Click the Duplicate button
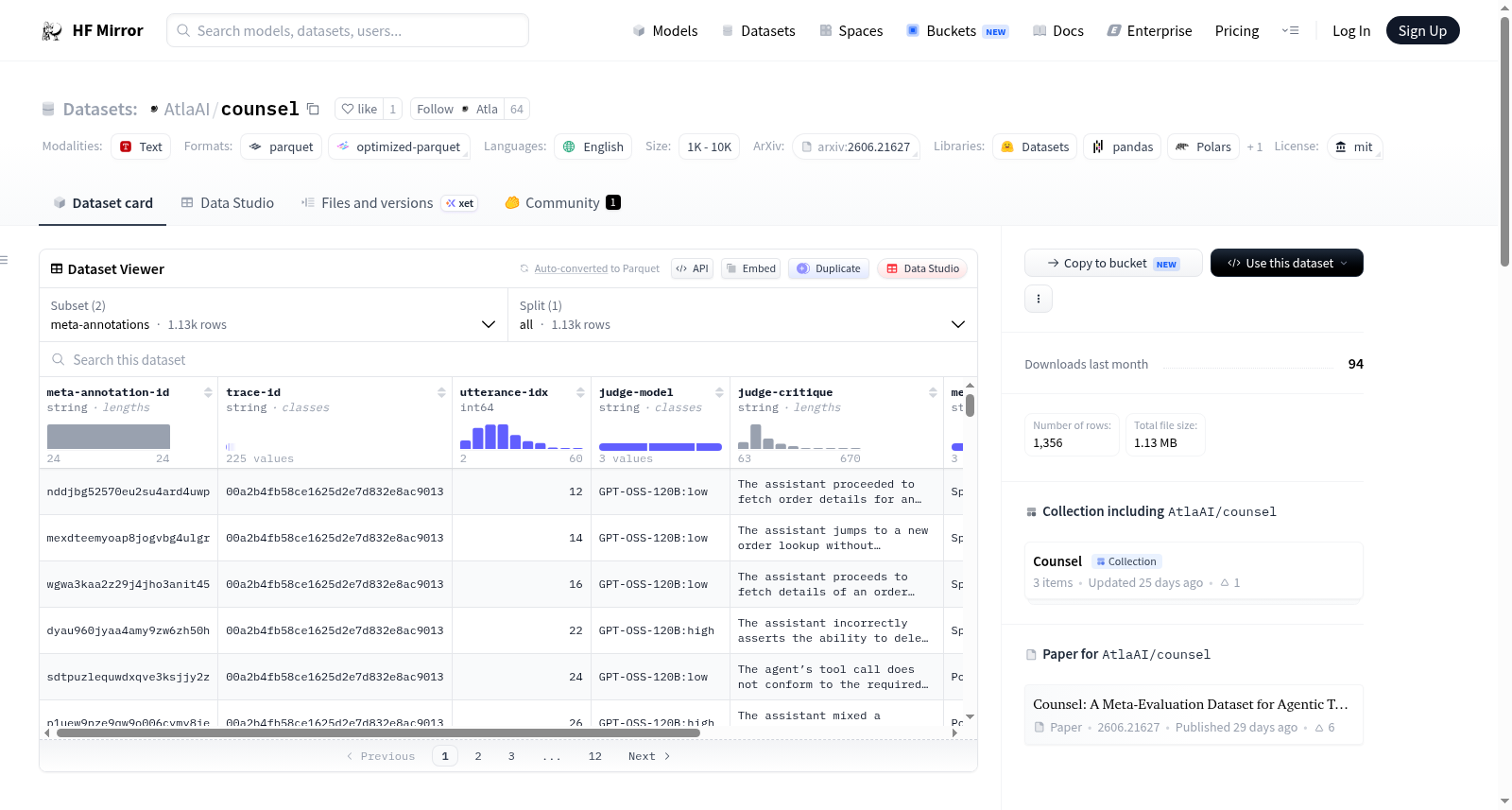Screen dimensions: 1512x810 tap(829, 268)
